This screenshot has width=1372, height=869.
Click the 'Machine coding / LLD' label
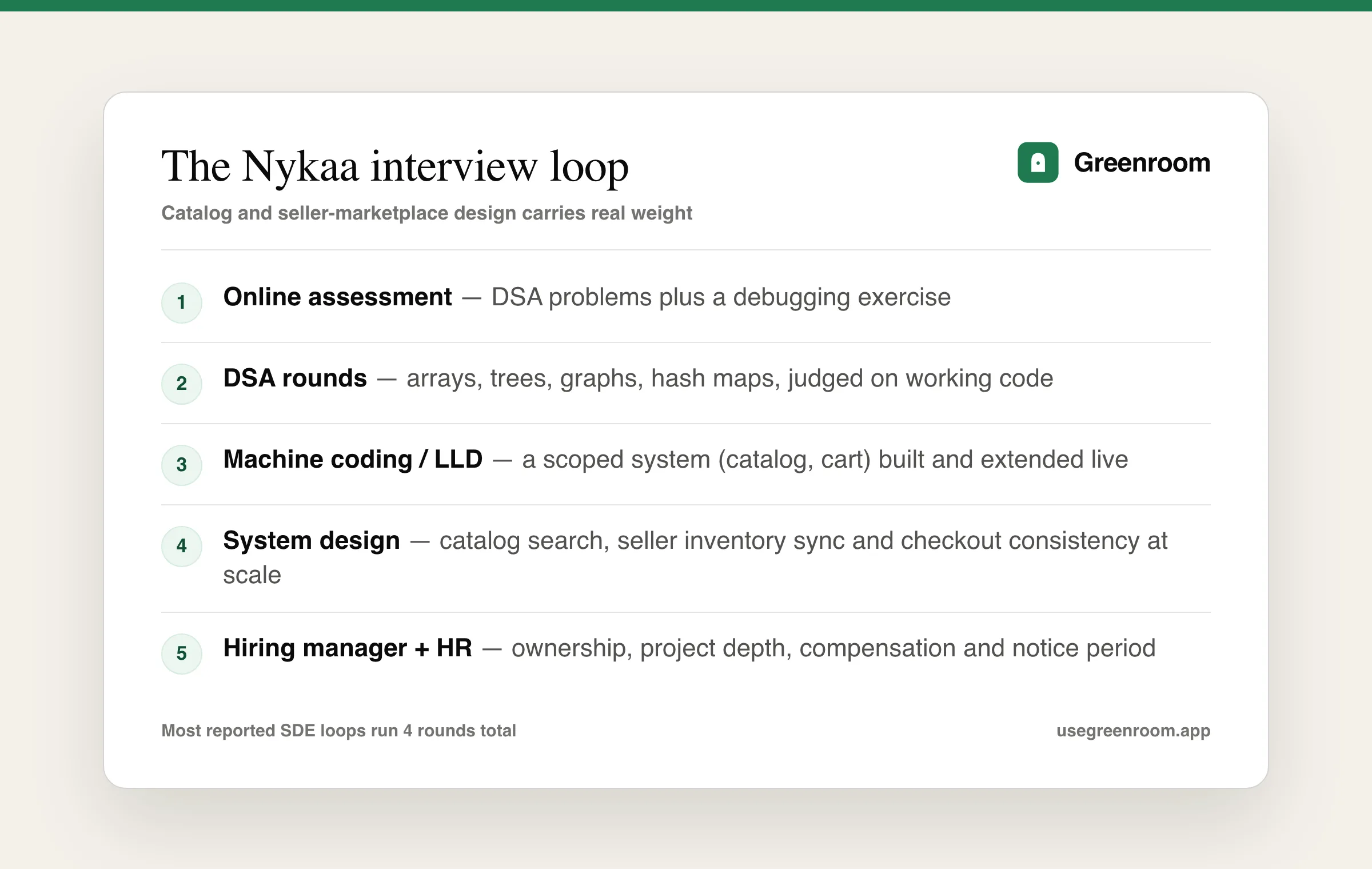tap(353, 460)
